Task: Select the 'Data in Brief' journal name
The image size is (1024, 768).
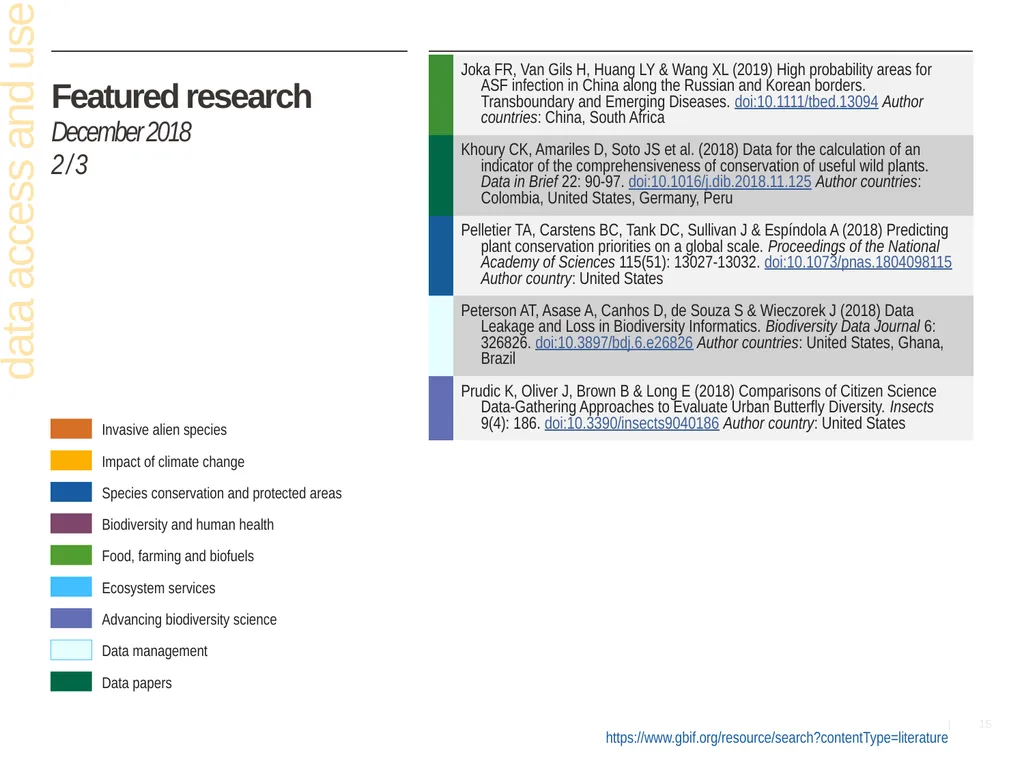Action: (519, 182)
